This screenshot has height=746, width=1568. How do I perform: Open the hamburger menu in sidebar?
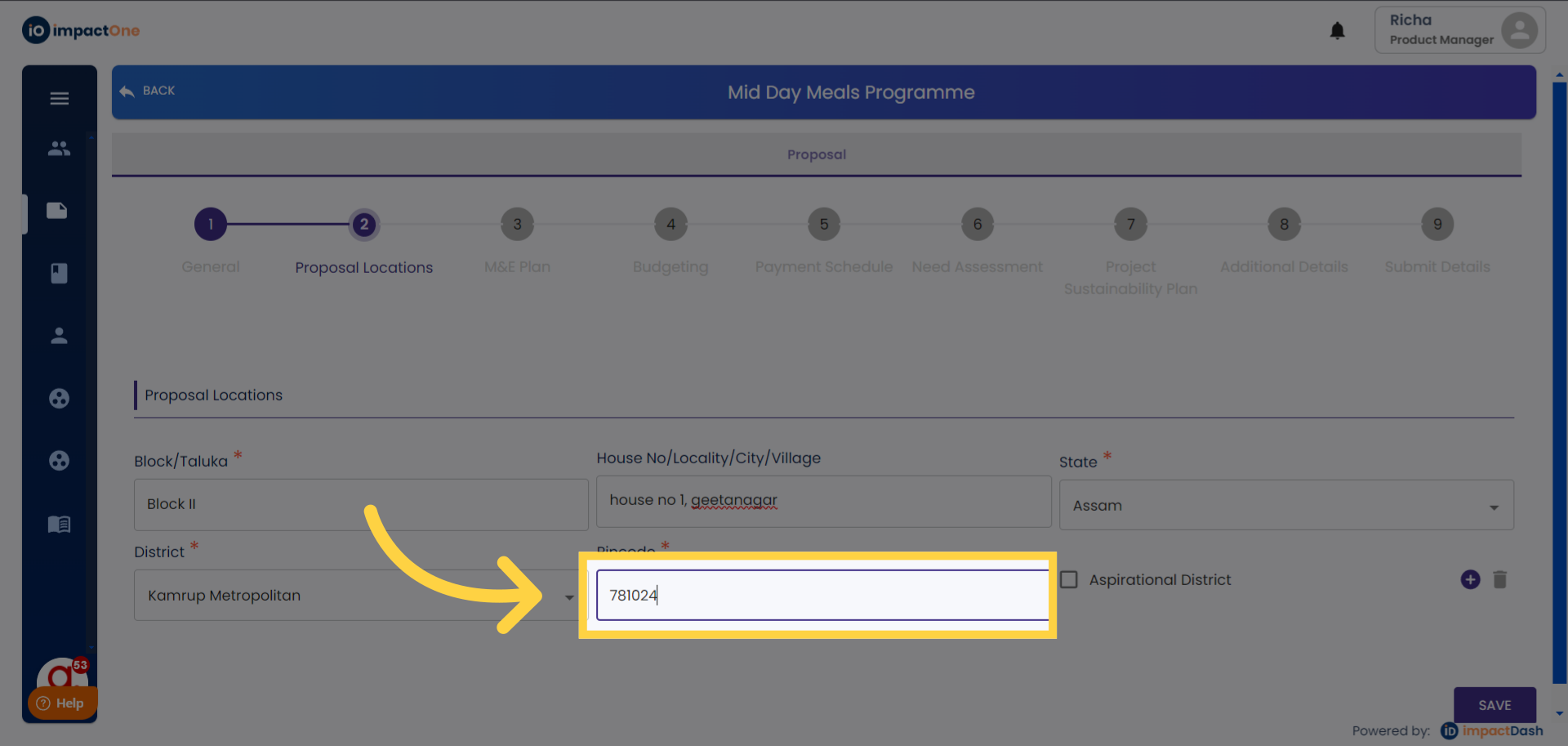[x=59, y=99]
